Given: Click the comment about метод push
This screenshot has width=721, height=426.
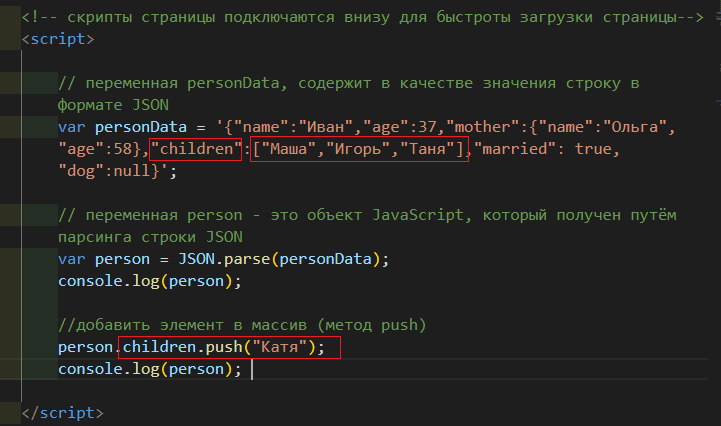Looking at the screenshot, I should click(x=242, y=325).
